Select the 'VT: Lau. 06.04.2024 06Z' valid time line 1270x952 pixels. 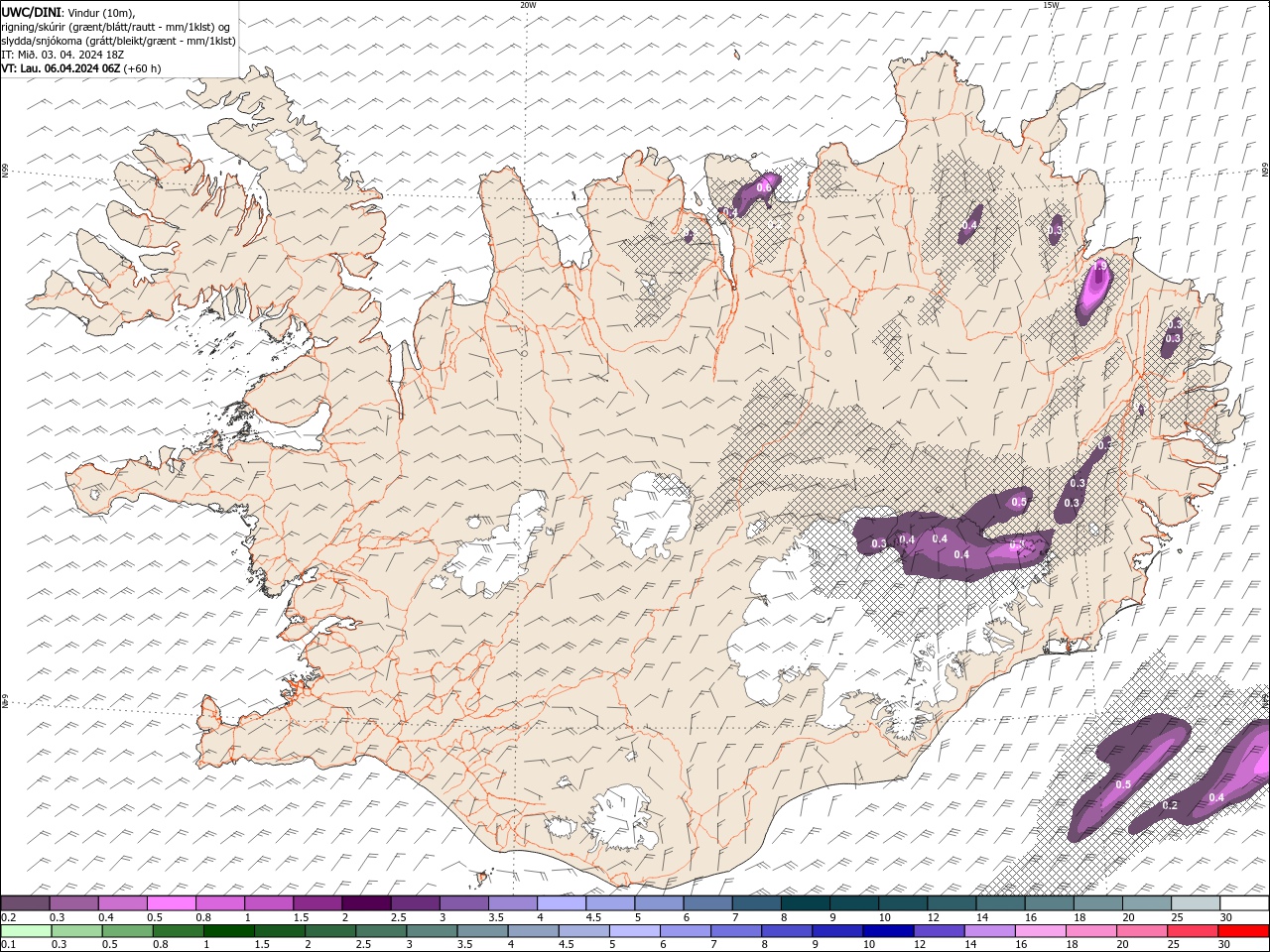(x=61, y=68)
